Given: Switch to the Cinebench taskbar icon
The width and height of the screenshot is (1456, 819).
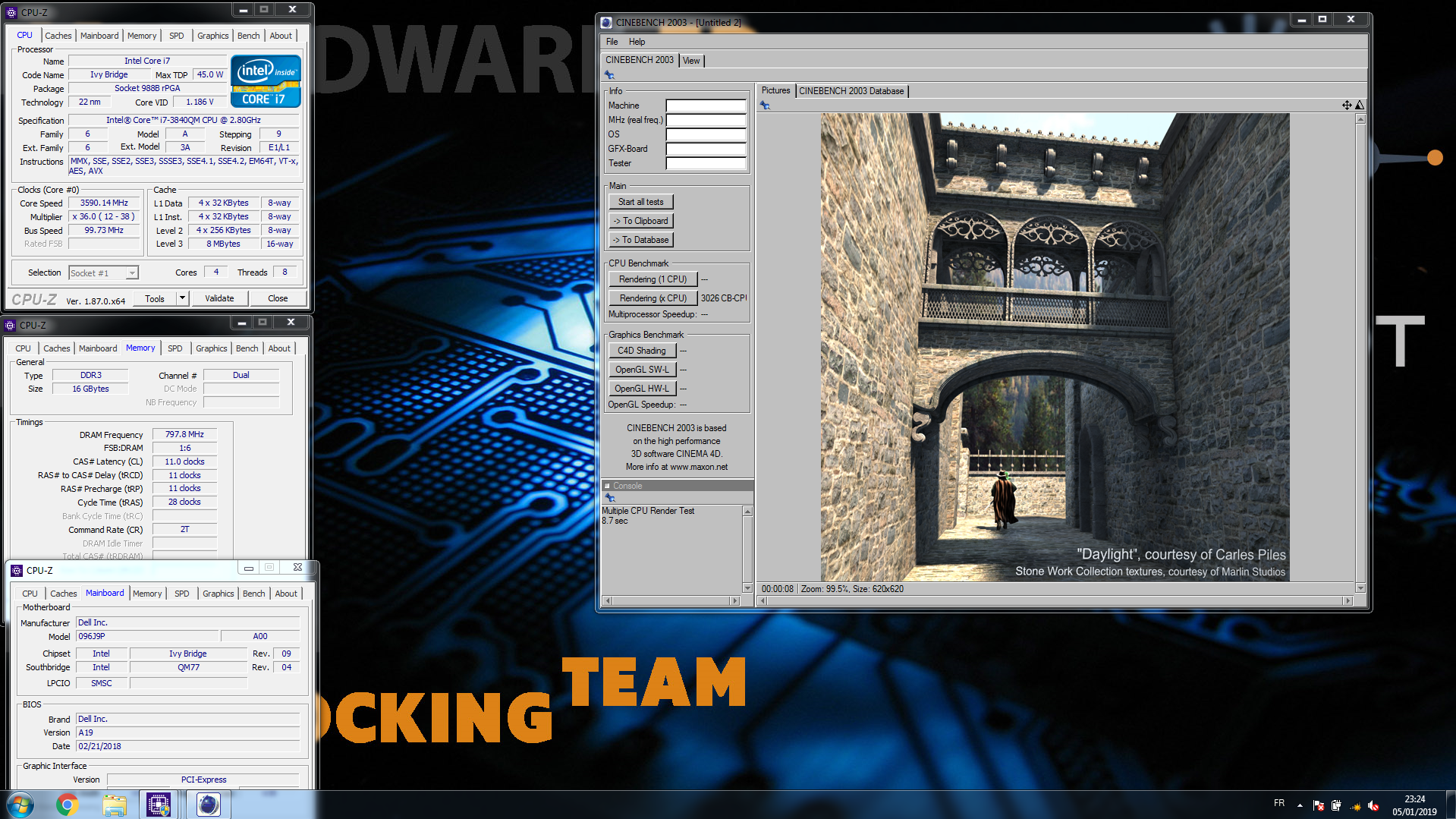Looking at the screenshot, I should (x=208, y=805).
